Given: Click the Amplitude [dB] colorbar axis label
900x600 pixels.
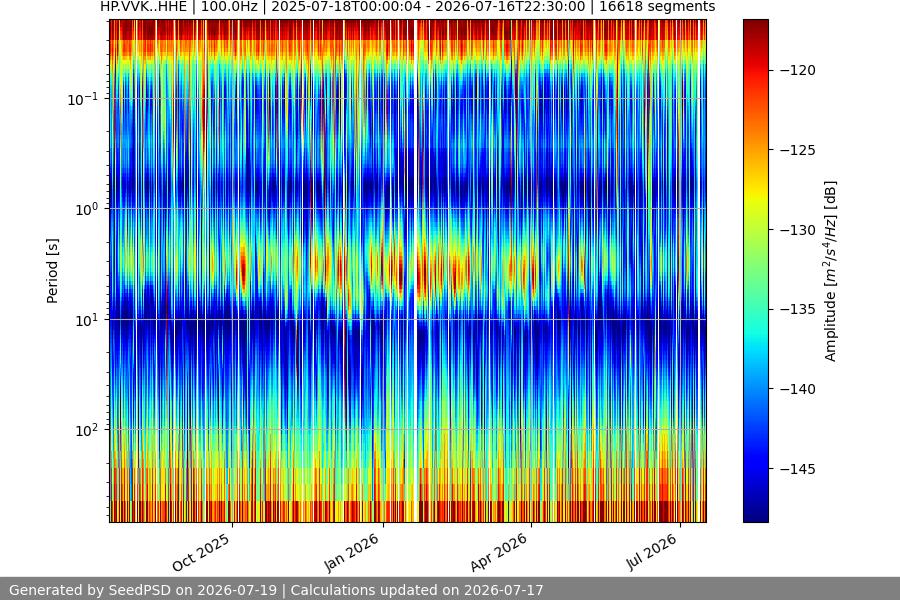Looking at the screenshot, I should pos(831,271).
